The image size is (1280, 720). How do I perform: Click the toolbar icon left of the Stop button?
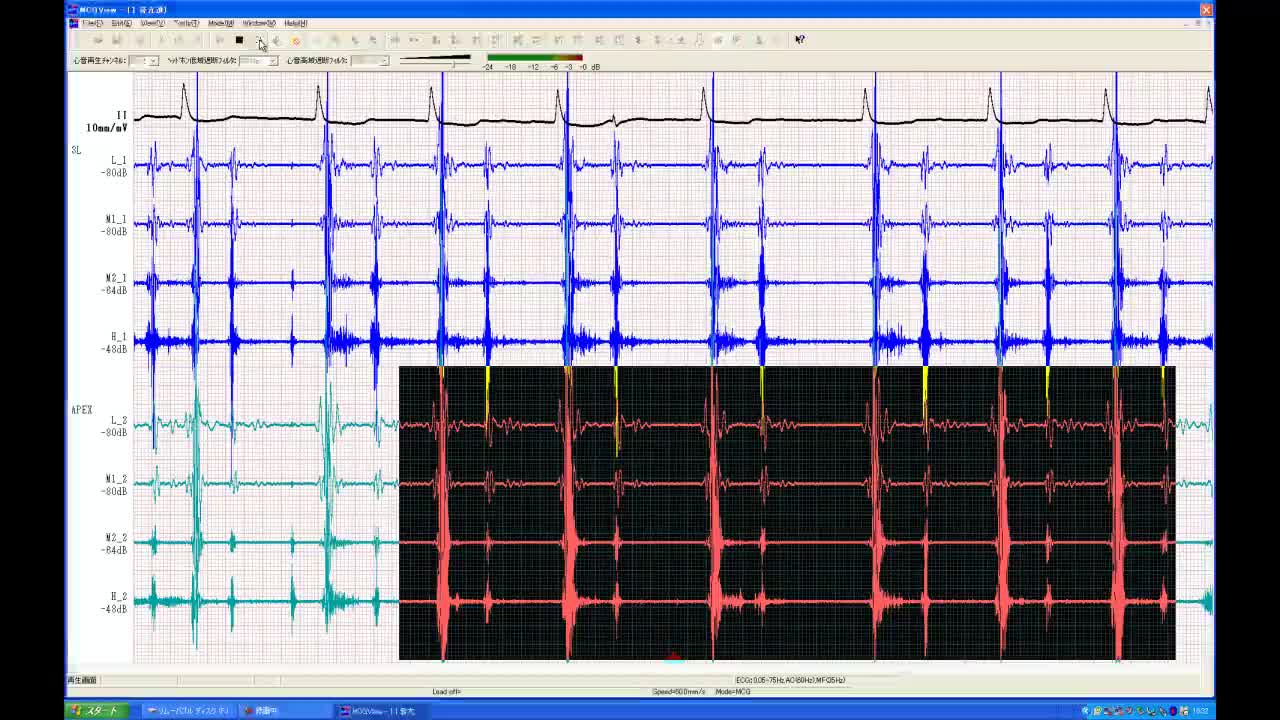[219, 40]
